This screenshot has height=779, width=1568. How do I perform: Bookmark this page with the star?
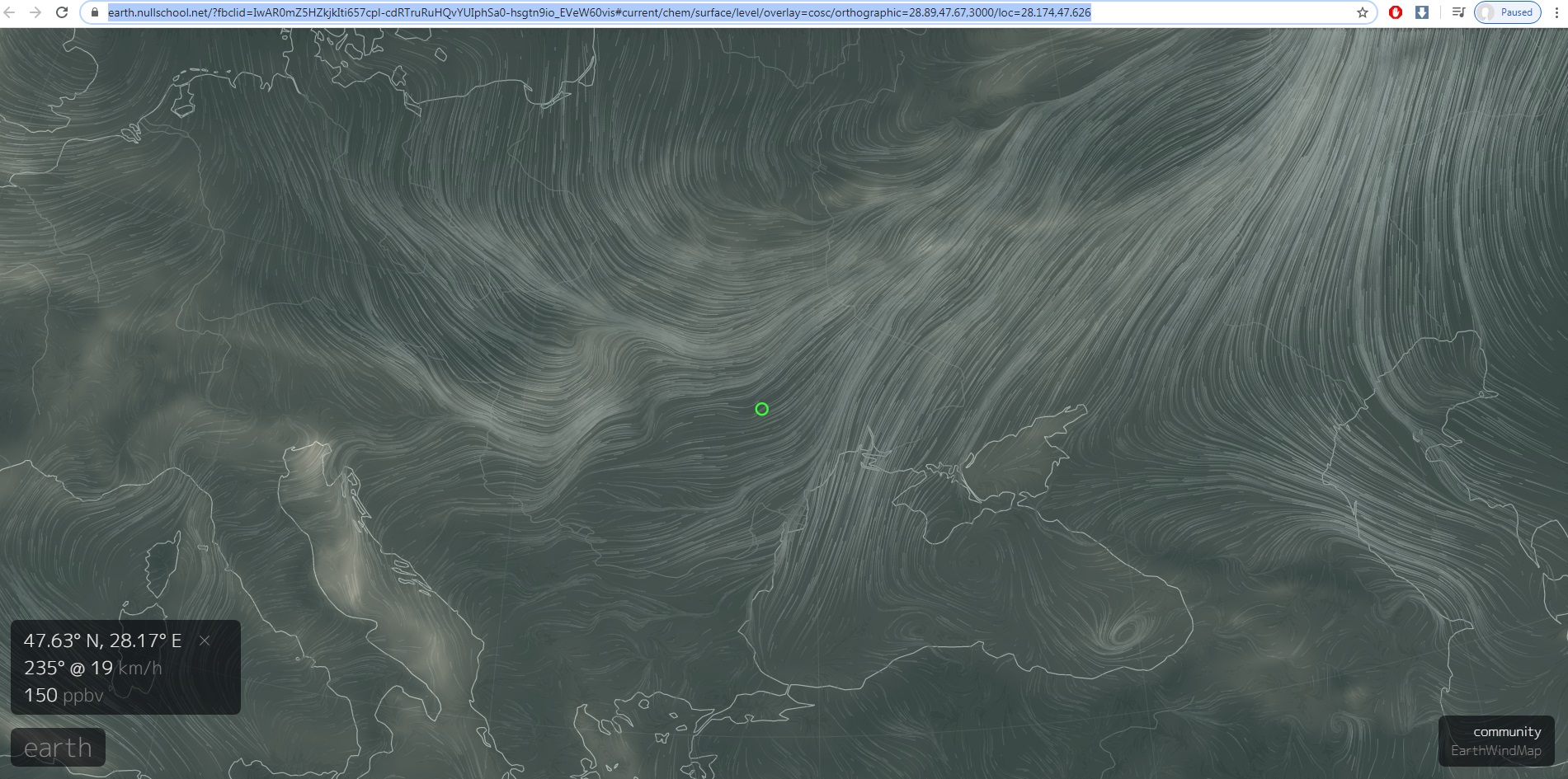tap(1362, 12)
